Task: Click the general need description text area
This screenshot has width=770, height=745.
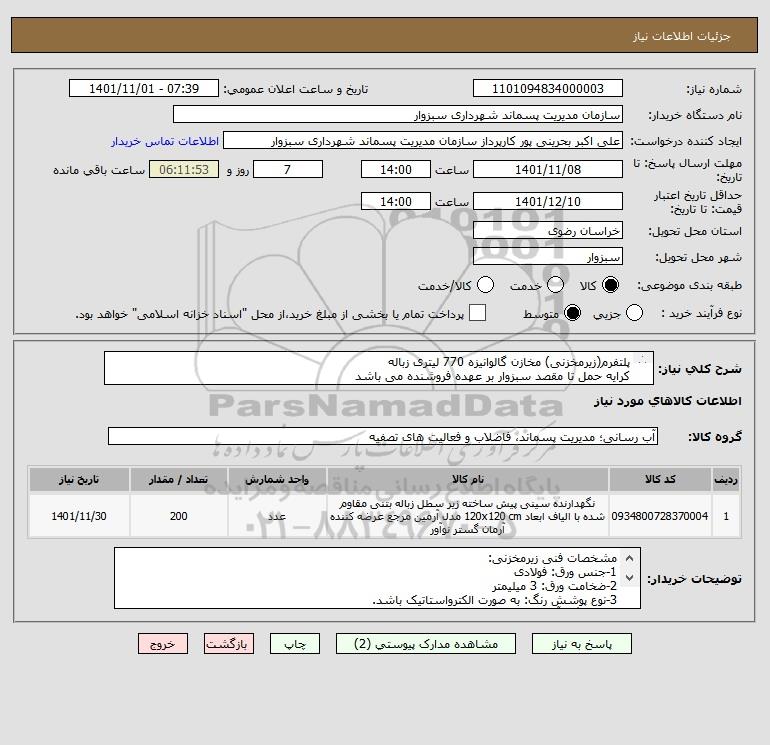Action: pyautogui.click(x=379, y=368)
